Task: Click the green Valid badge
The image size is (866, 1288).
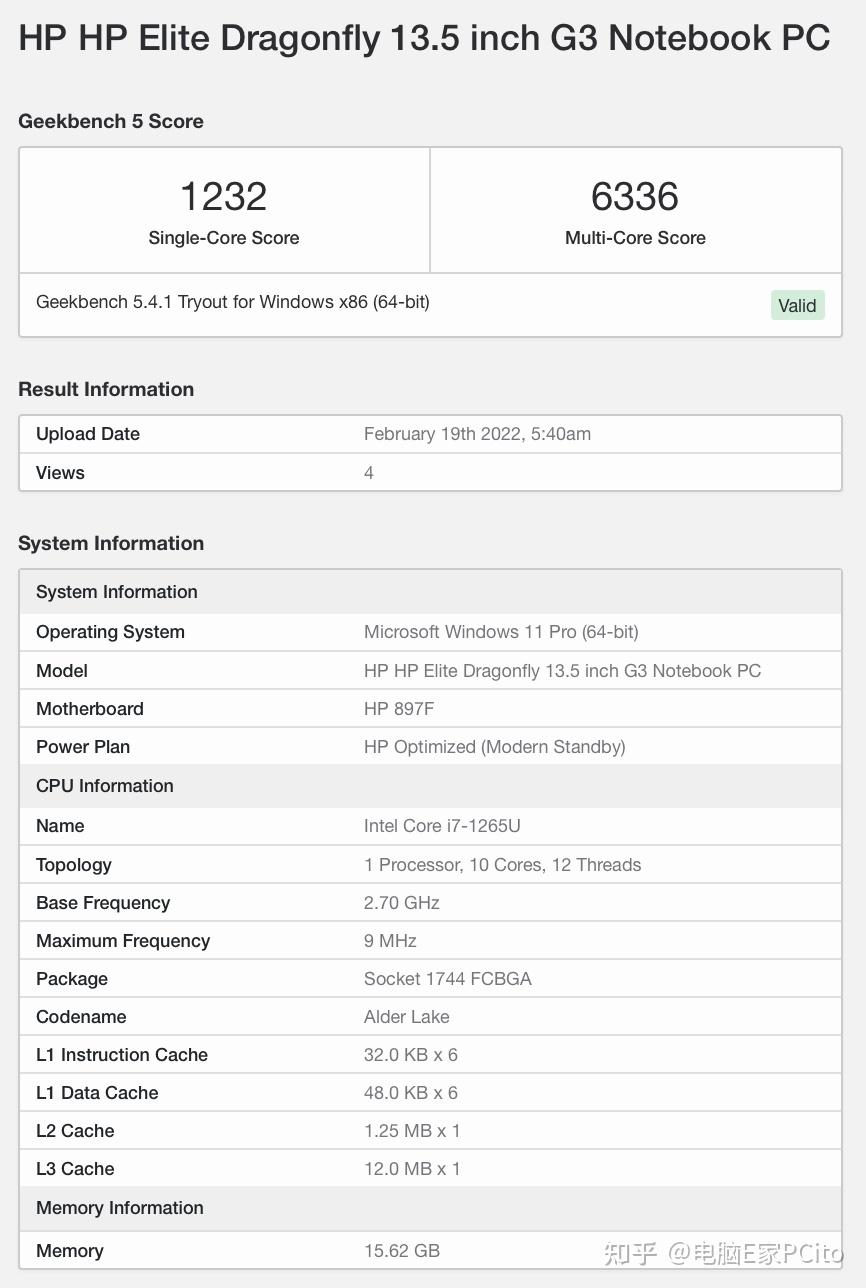Action: tap(797, 305)
